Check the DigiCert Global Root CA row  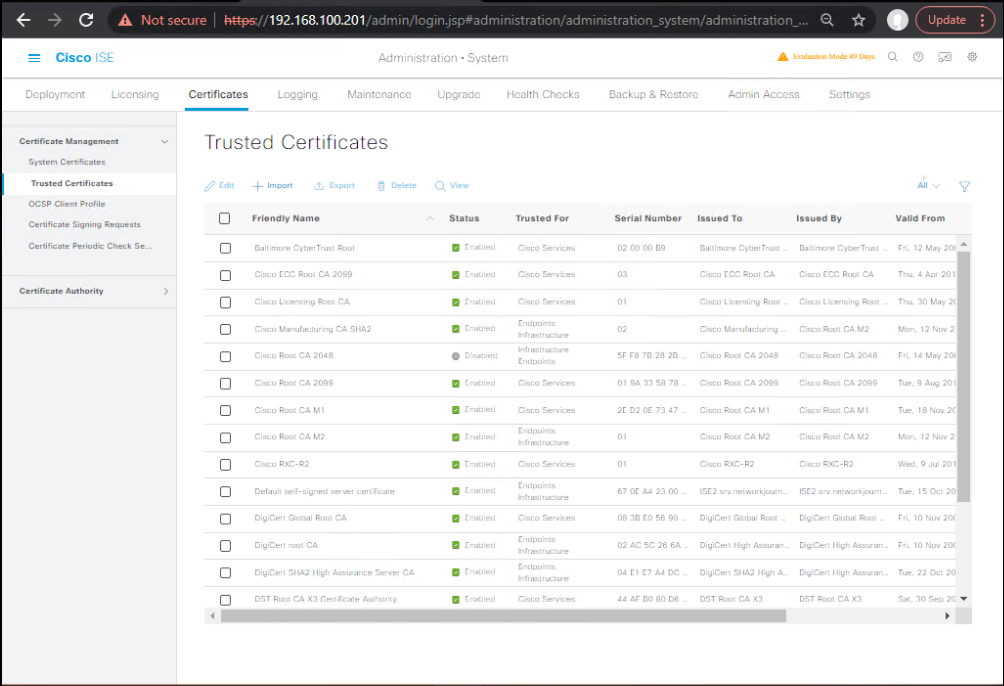pos(225,519)
